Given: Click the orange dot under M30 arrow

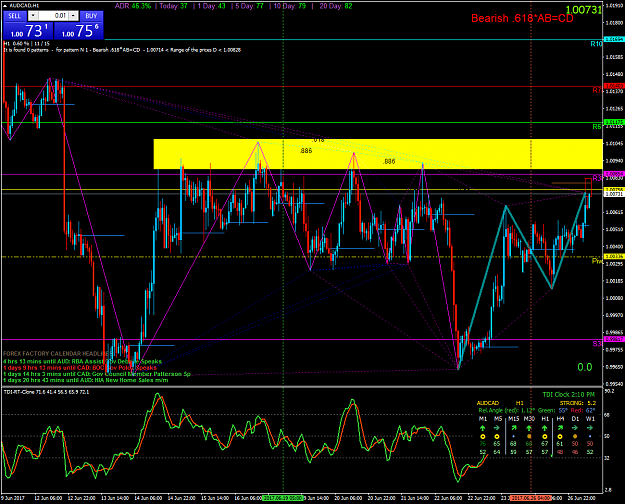Looking at the screenshot, I should (x=529, y=437).
